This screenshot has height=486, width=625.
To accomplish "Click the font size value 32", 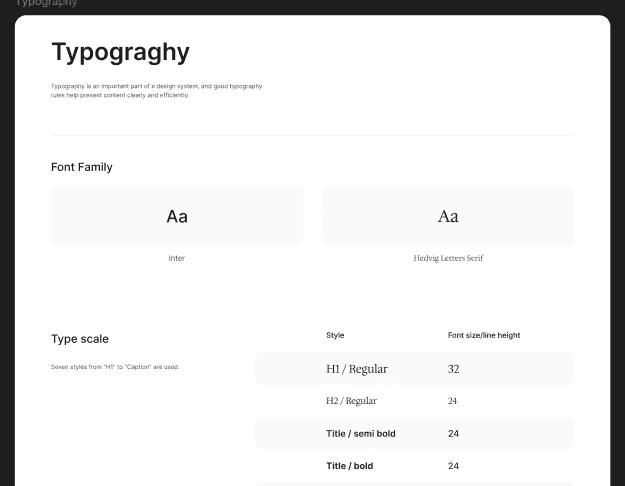I will (x=453, y=369).
